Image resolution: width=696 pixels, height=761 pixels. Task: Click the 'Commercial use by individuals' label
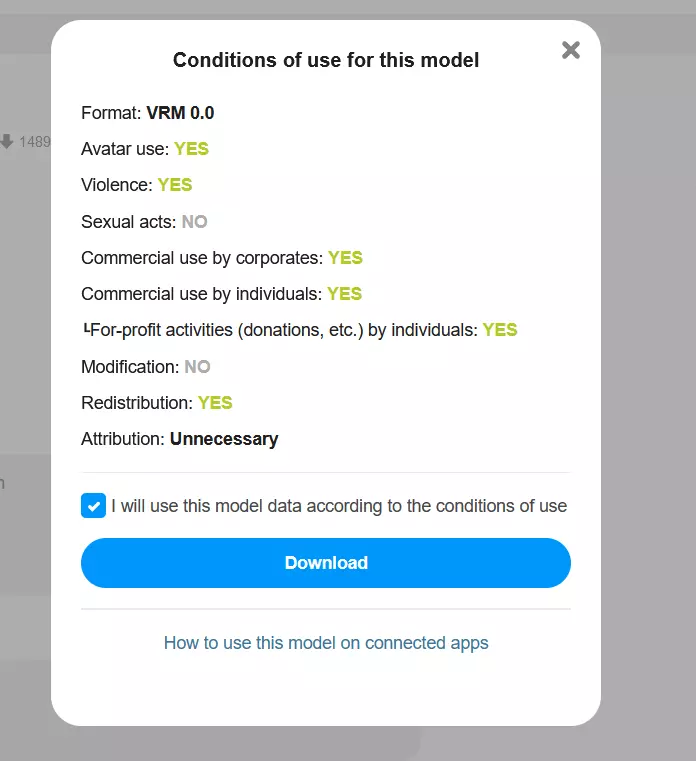coord(202,294)
